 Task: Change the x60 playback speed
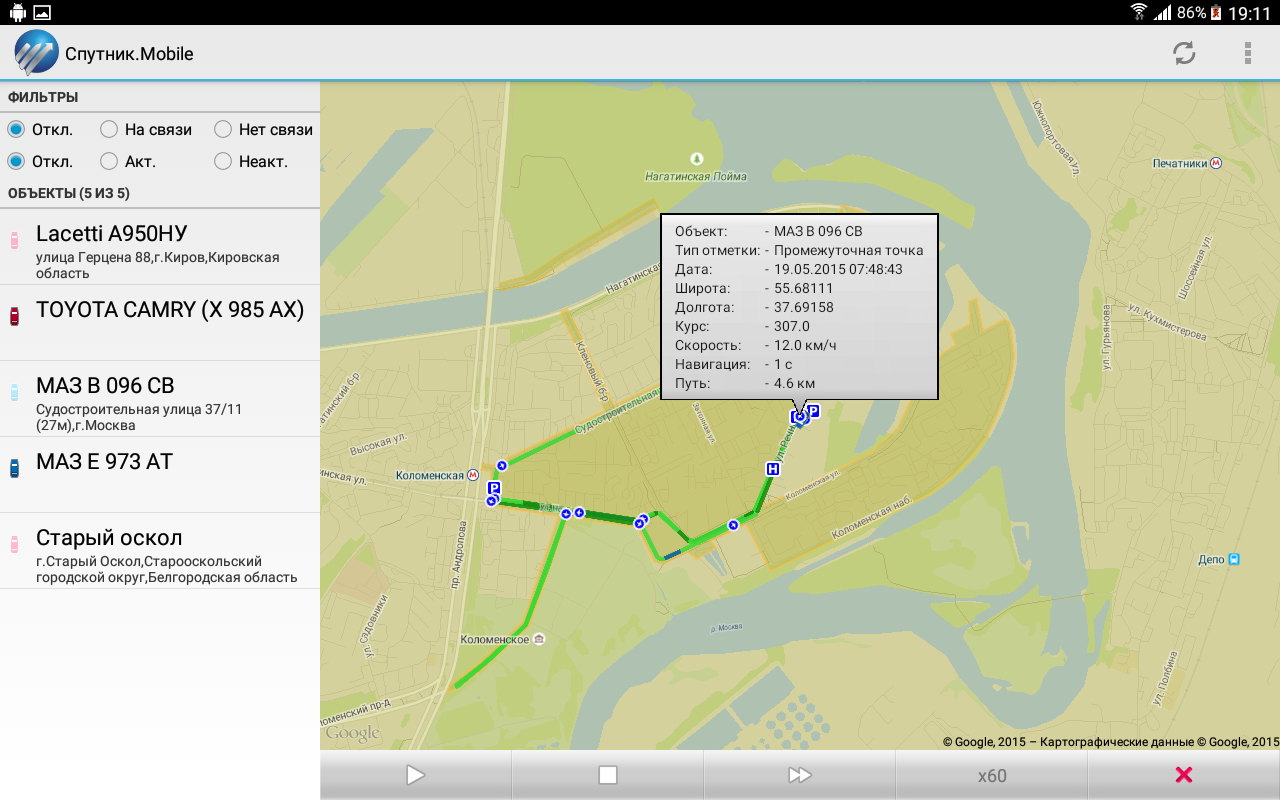pos(991,775)
